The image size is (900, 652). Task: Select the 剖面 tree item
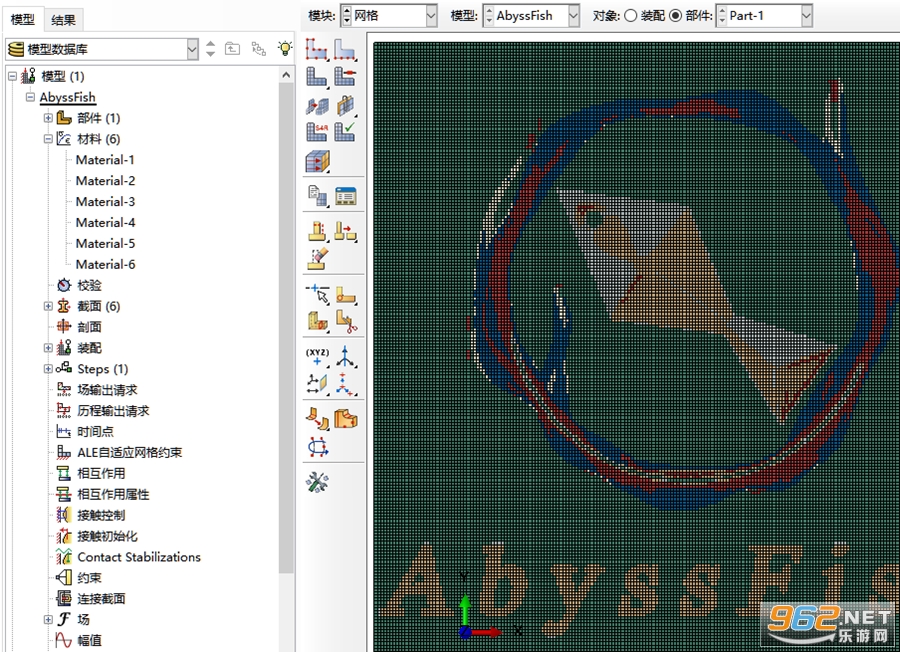click(x=89, y=327)
